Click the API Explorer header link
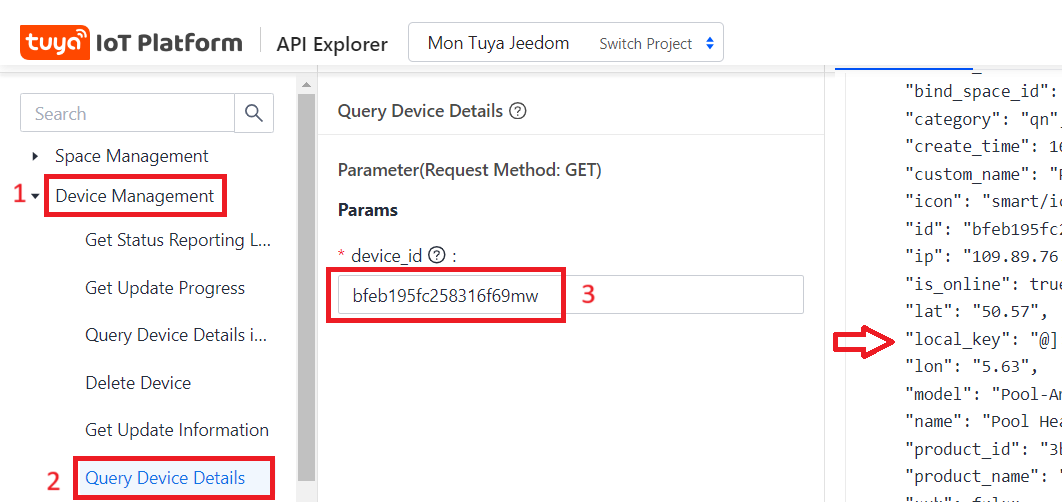Image resolution: width=1062 pixels, height=502 pixels. tap(332, 43)
